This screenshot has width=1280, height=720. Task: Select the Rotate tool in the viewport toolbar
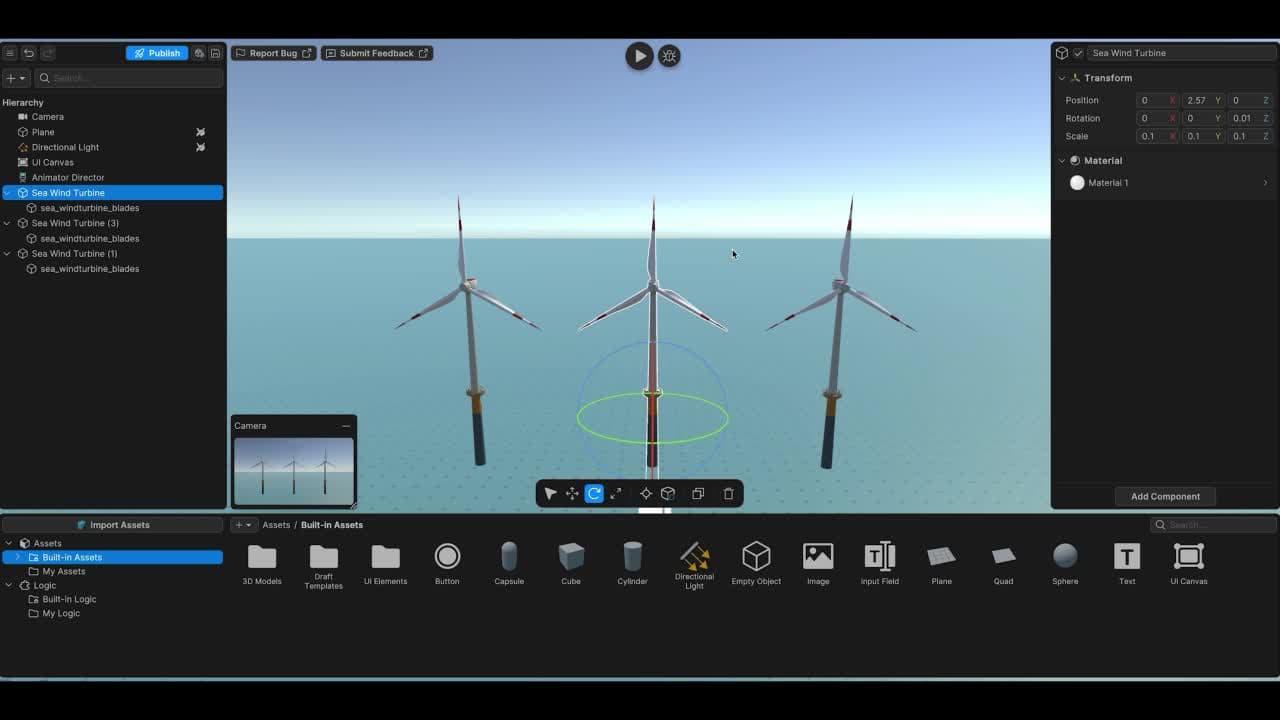[593, 493]
